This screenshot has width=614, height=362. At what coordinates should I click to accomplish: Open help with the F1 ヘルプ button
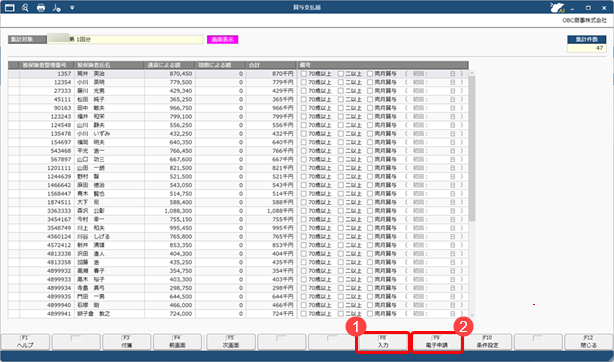point(25,342)
